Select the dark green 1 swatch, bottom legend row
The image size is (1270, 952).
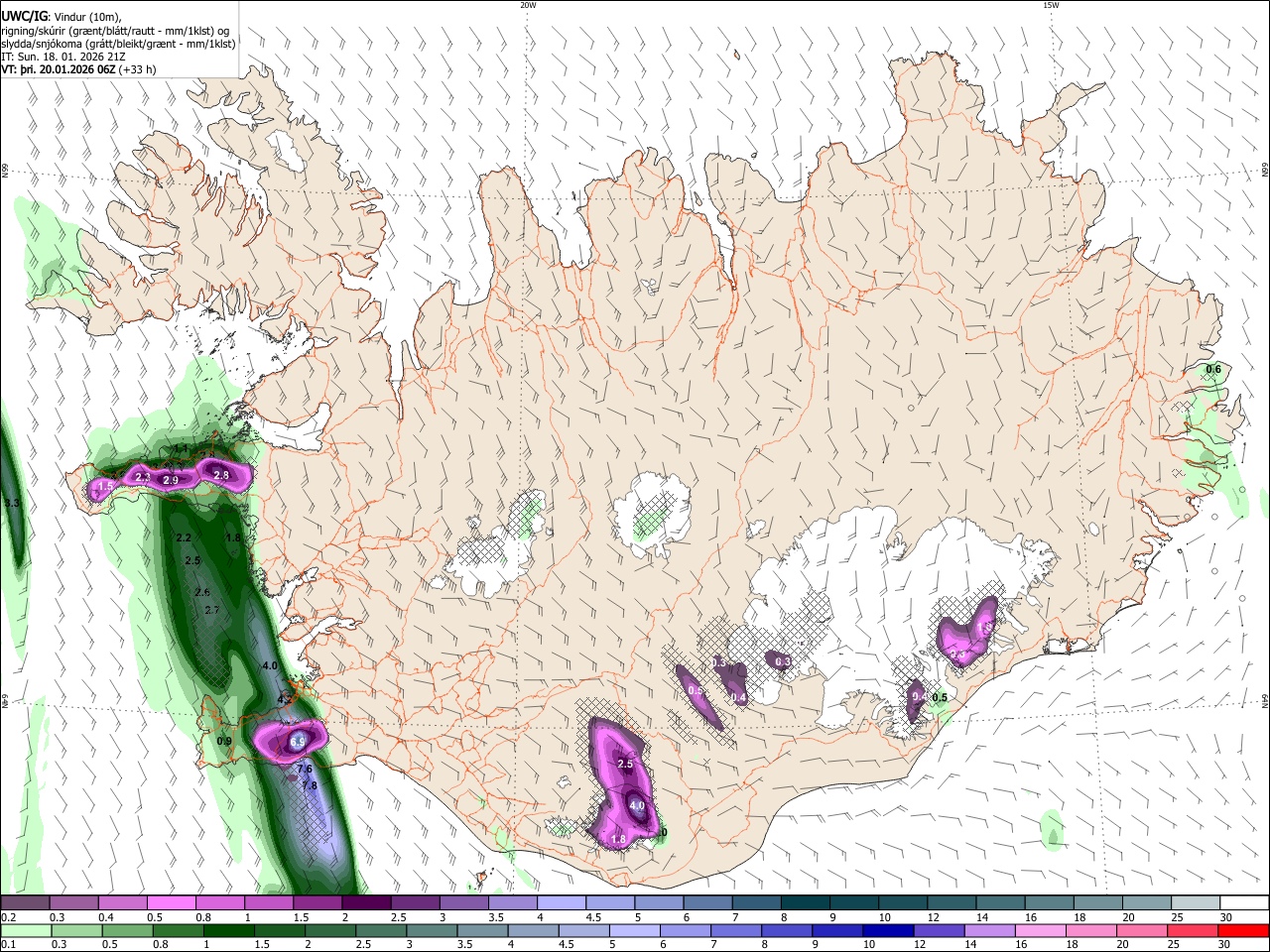(228, 930)
